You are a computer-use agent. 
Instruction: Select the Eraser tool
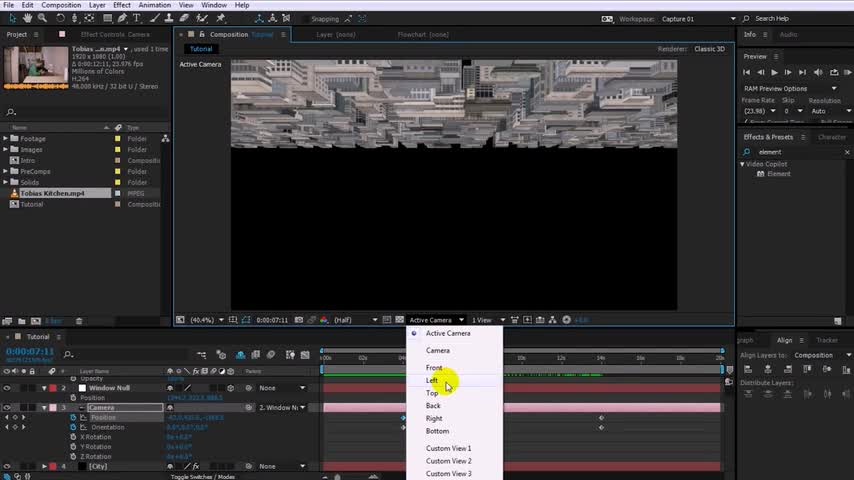pyautogui.click(x=184, y=19)
